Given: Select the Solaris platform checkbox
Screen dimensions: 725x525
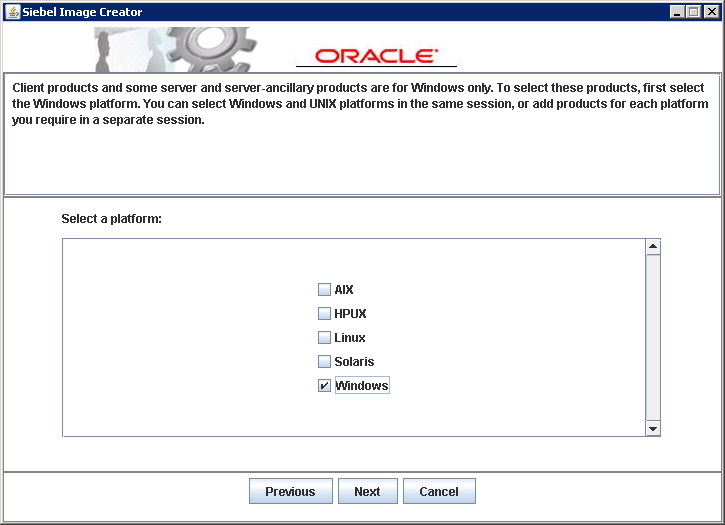Looking at the screenshot, I should 324,361.
